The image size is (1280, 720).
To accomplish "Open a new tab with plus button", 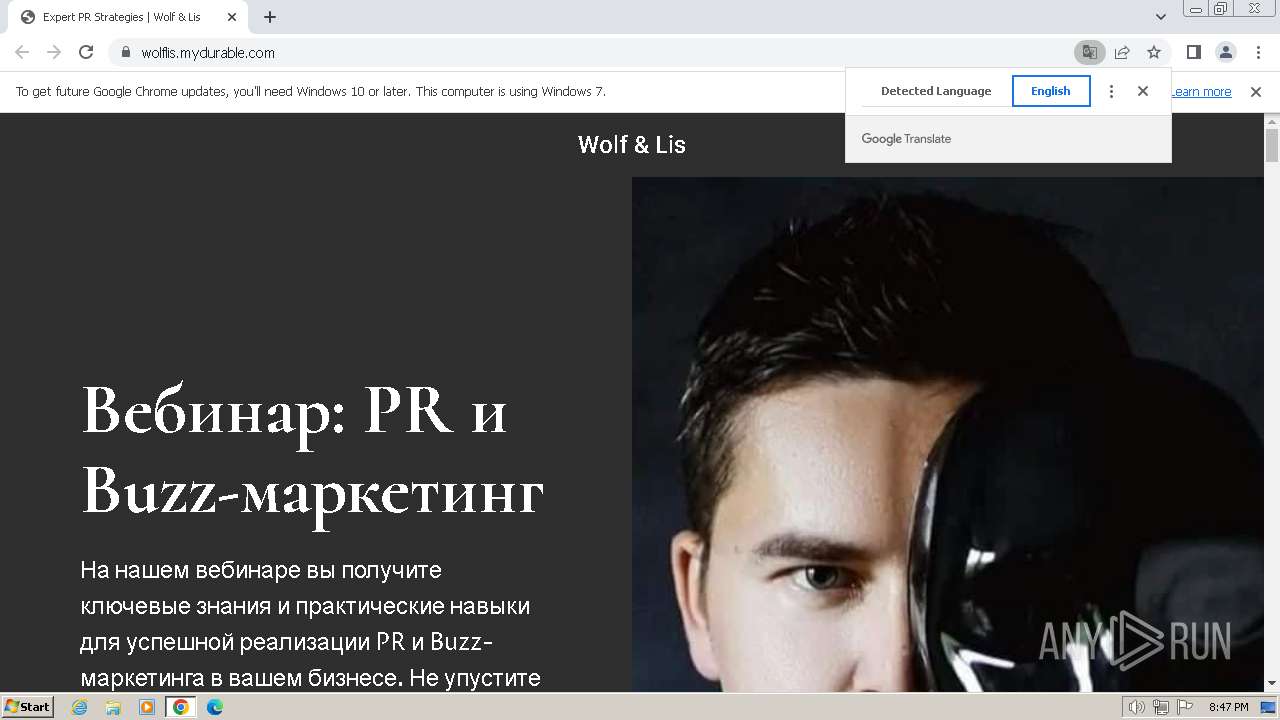I will coord(270,17).
